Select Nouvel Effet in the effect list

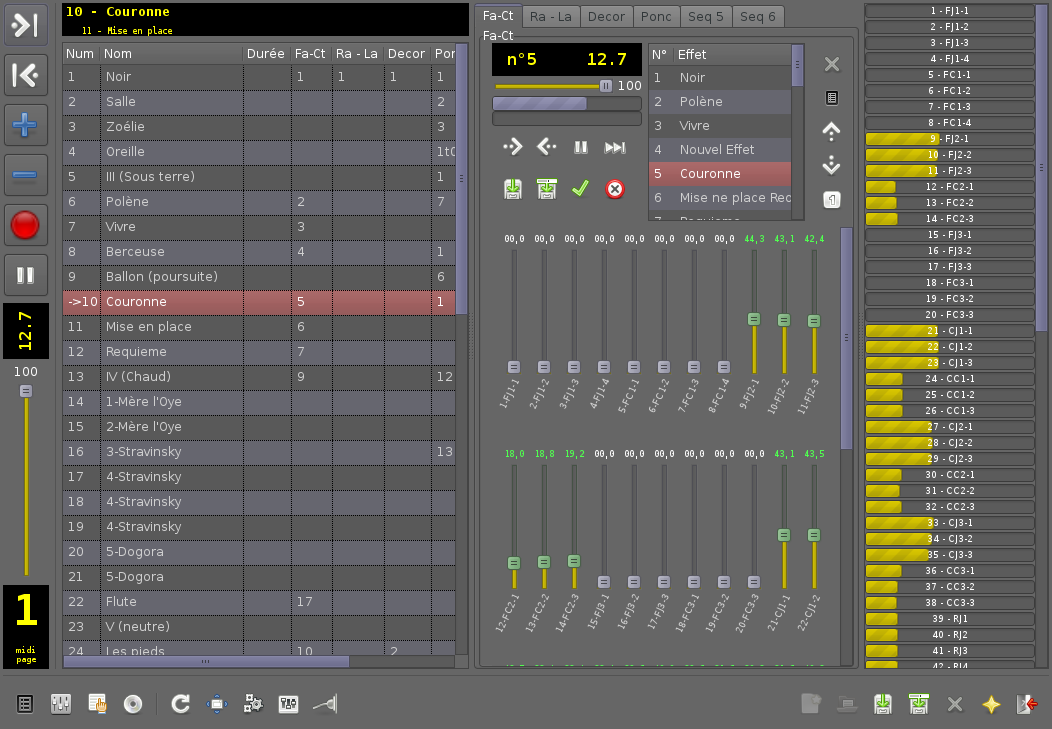[717, 149]
